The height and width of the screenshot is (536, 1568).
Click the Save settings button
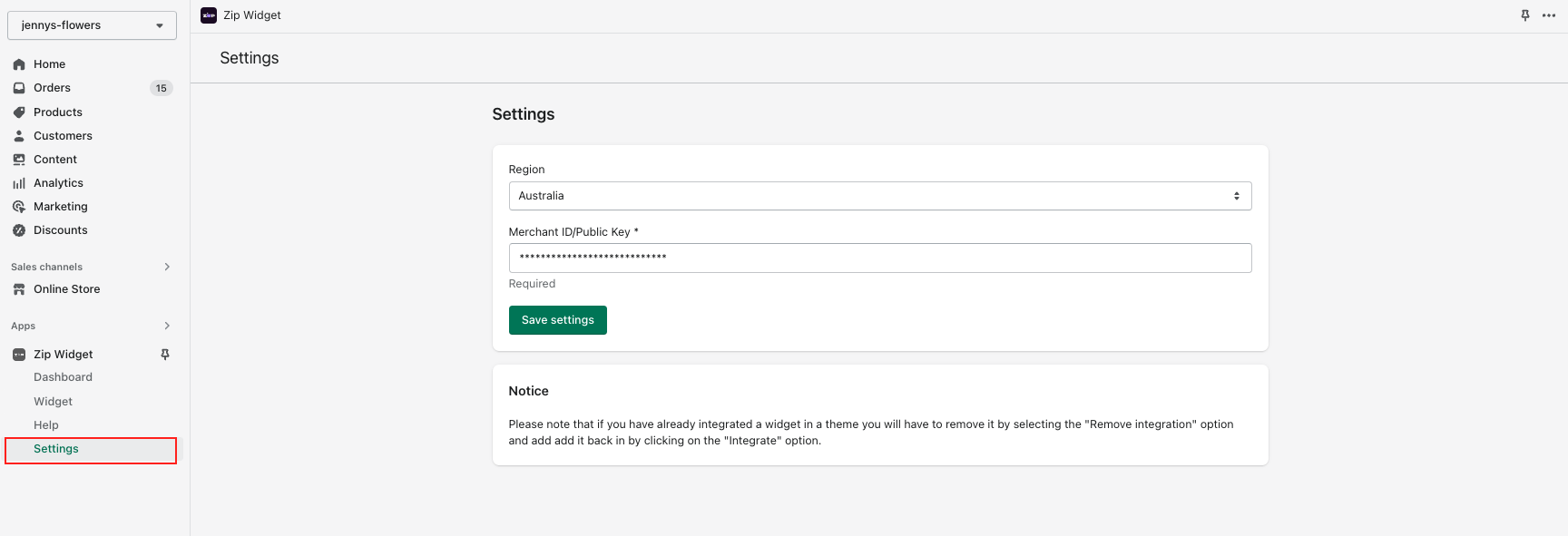click(x=557, y=320)
